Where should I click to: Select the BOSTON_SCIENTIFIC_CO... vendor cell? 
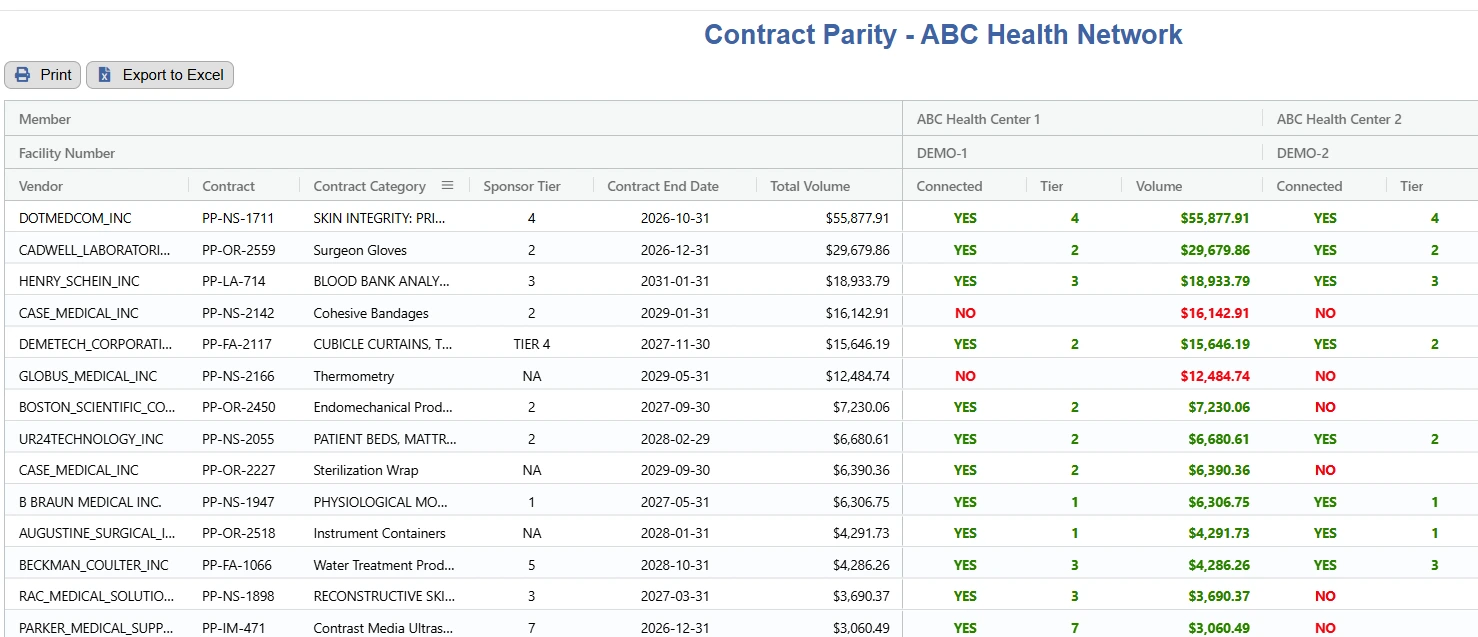[97, 407]
